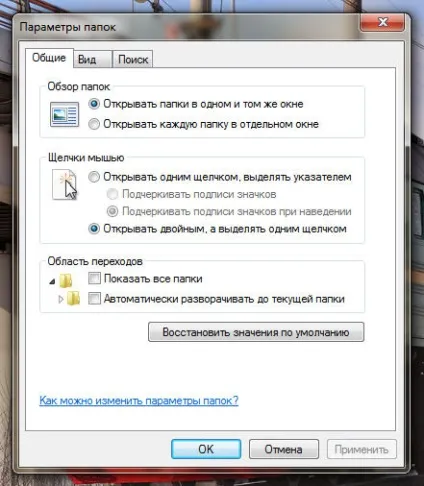Click the Область переходов group label
The image size is (424, 486).
[95, 261]
